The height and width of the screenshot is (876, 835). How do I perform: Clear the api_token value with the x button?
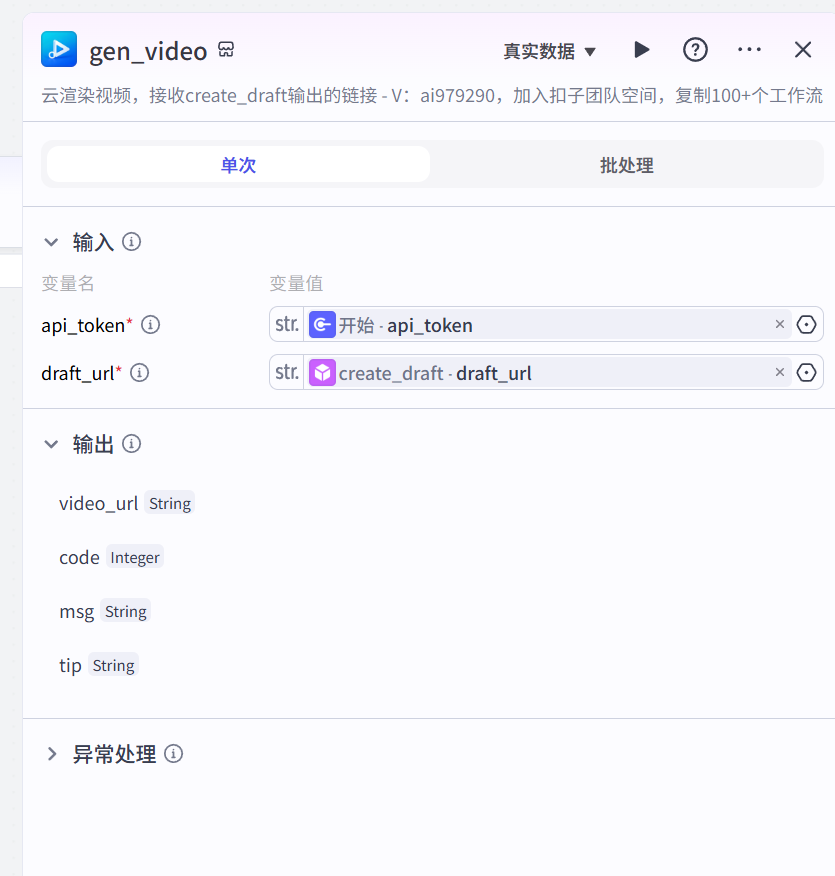[x=779, y=324]
